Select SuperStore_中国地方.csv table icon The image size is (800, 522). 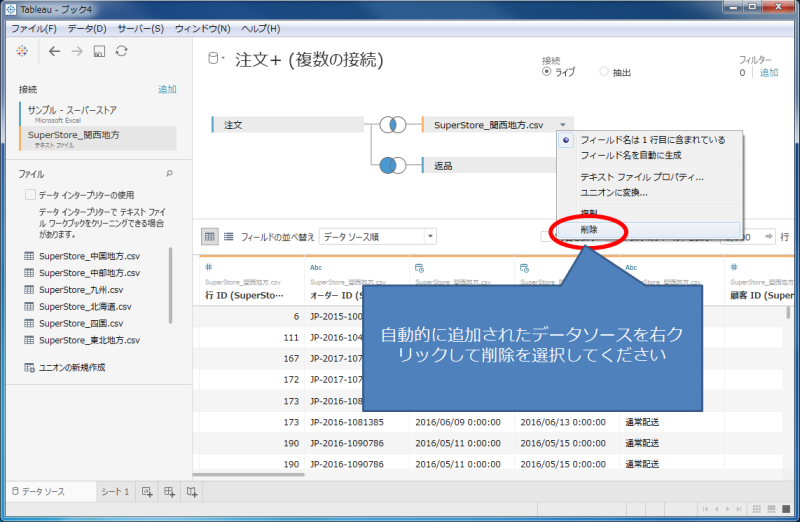[29, 256]
